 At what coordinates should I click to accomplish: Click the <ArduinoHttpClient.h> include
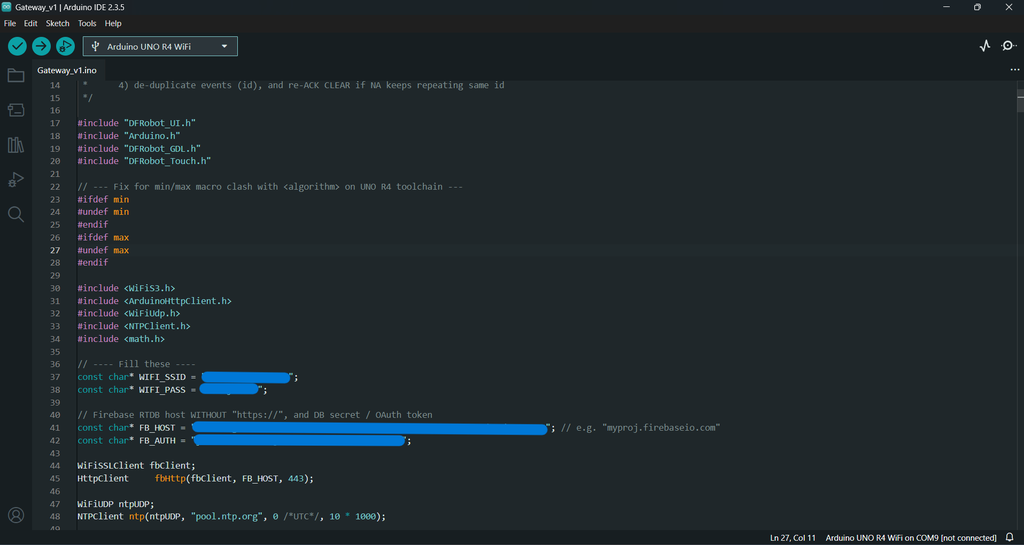tap(178, 301)
